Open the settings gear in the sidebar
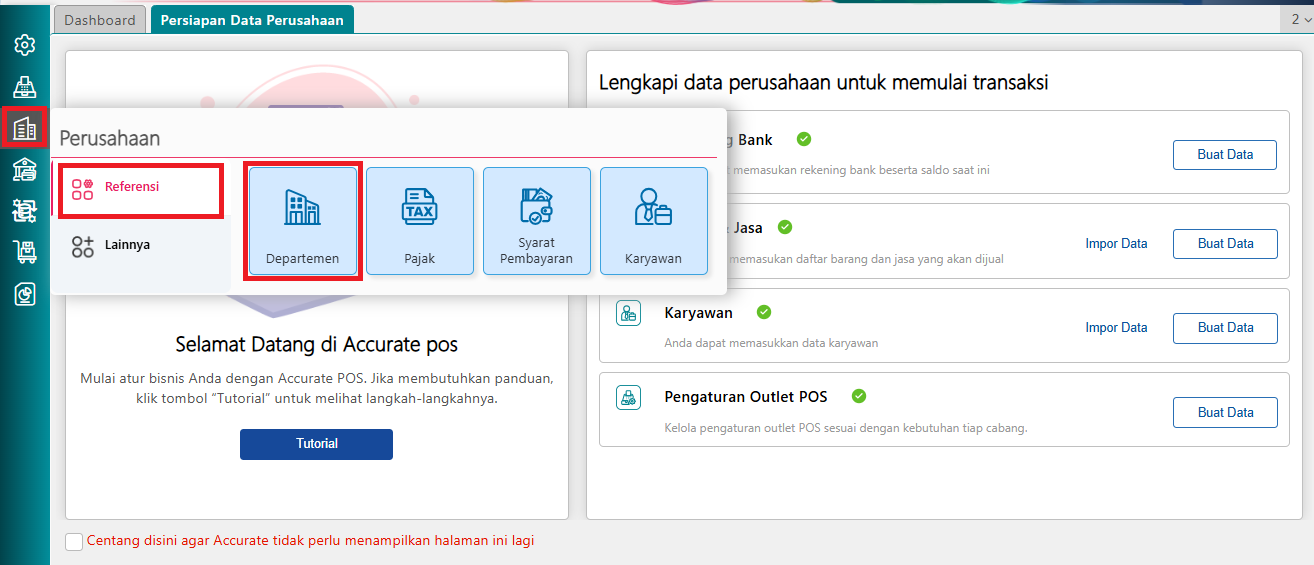1314x565 pixels. click(25, 45)
